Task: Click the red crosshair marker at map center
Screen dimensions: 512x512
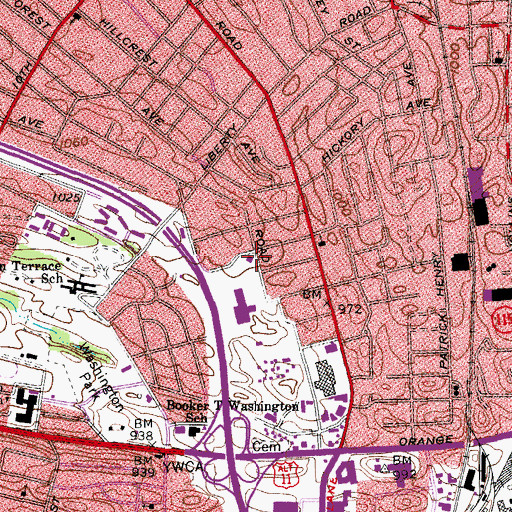Action: [256, 256]
